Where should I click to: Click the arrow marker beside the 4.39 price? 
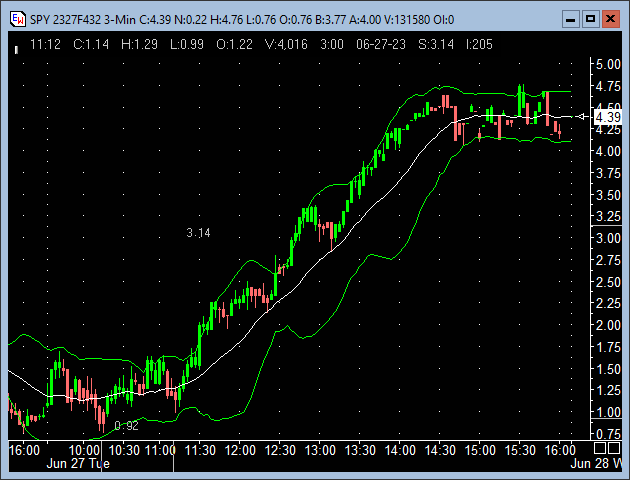click(x=581, y=116)
